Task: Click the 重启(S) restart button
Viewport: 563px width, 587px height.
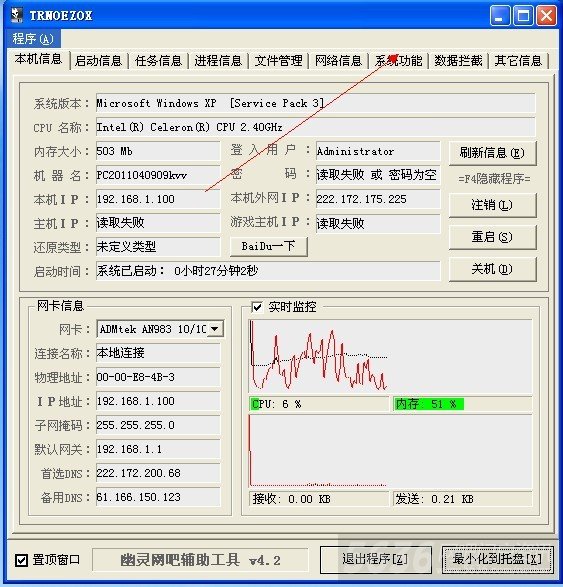Action: tap(492, 237)
